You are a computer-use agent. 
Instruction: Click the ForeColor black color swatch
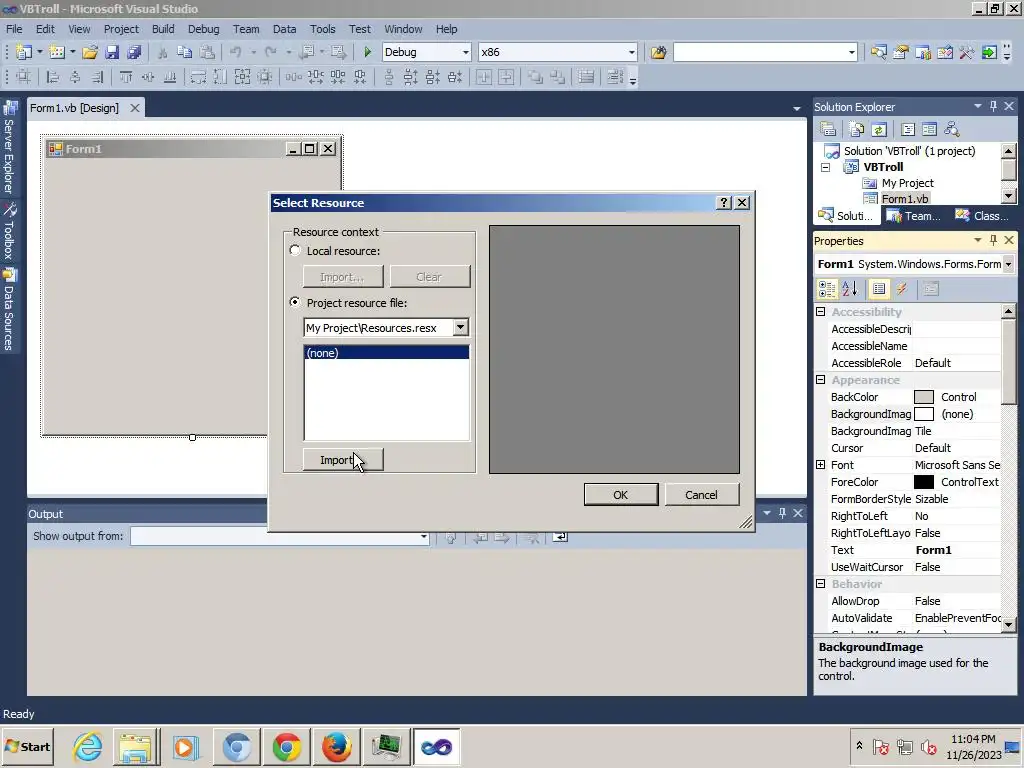click(923, 482)
